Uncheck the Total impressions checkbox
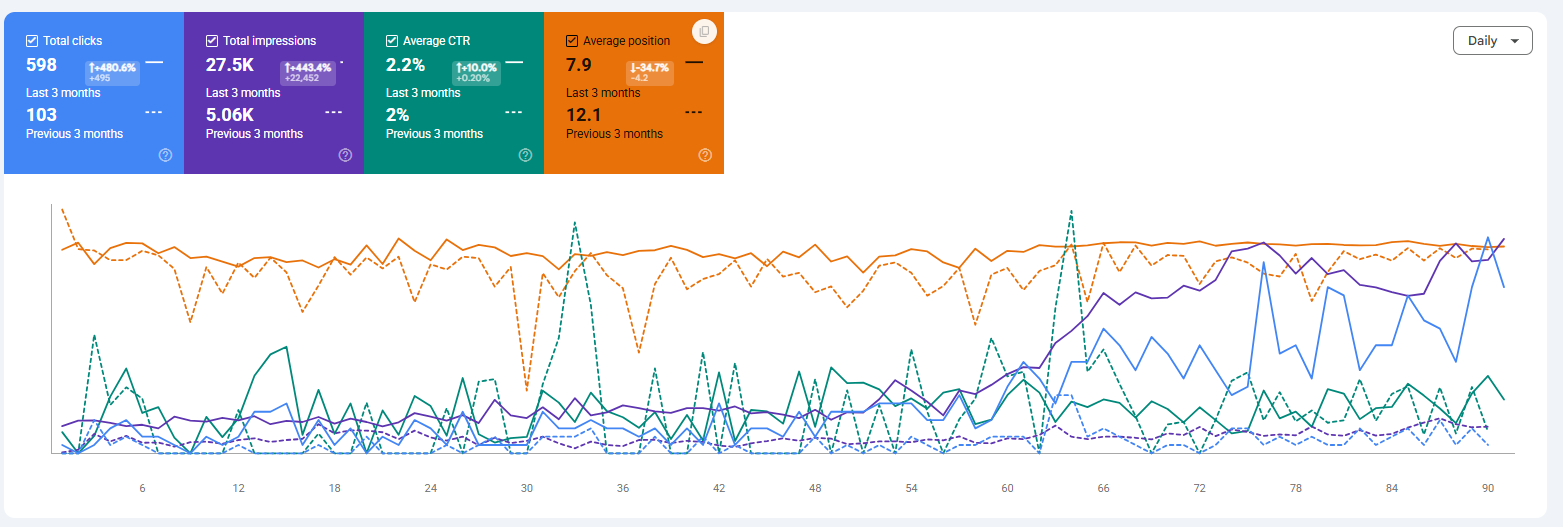The width and height of the screenshot is (1563, 527). click(x=212, y=41)
